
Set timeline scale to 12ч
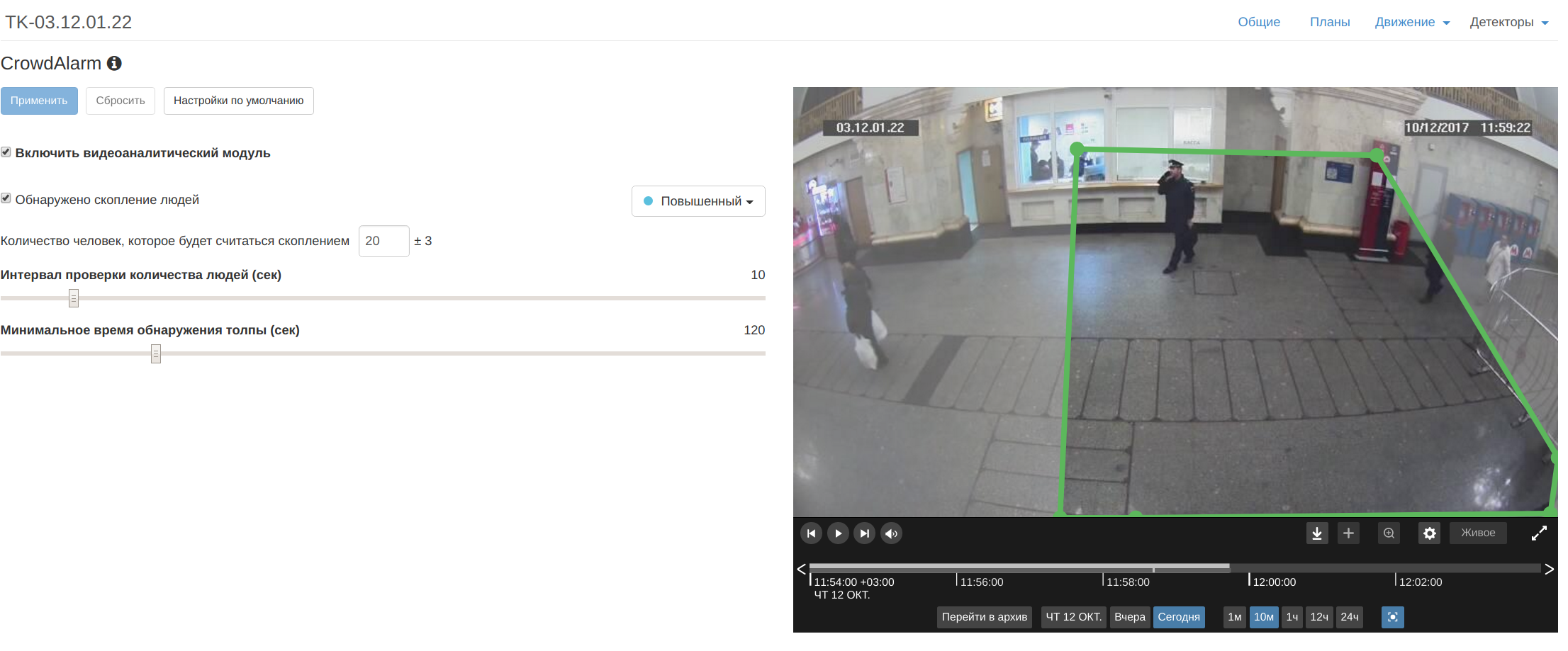tap(1319, 617)
